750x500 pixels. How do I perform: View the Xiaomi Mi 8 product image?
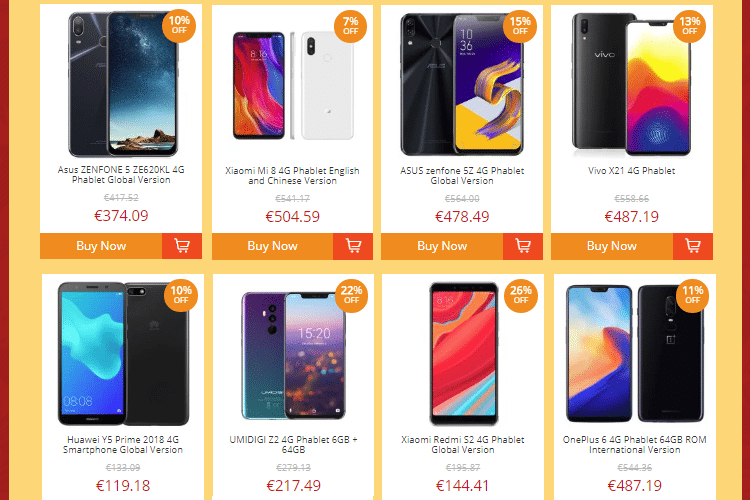pyautogui.click(x=293, y=86)
